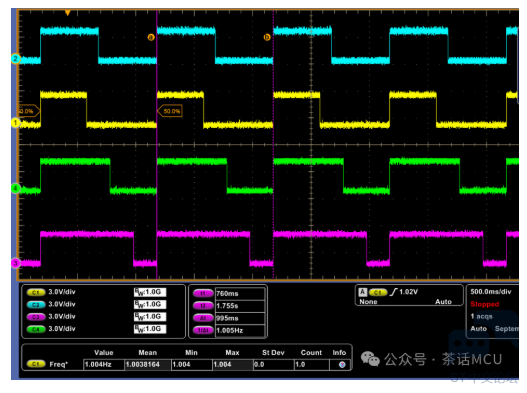Click the trigger source C1 badge
The width and height of the screenshot is (527, 393).
click(x=378, y=292)
